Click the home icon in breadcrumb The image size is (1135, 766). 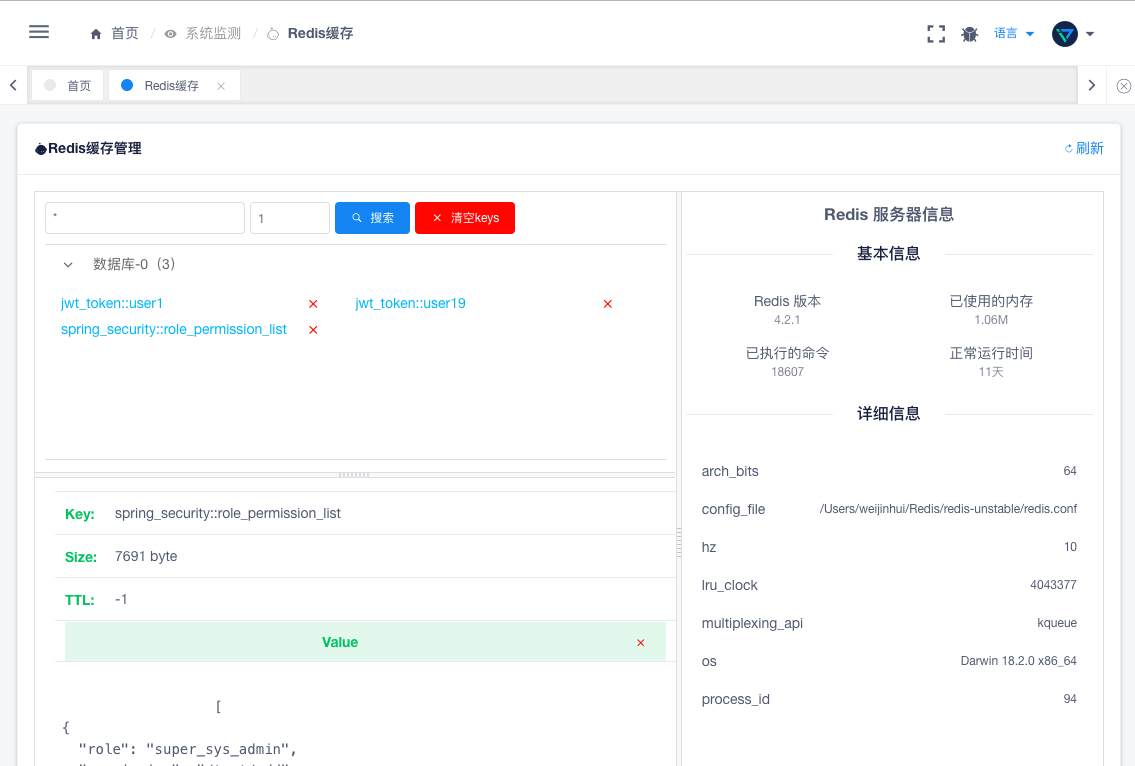point(96,34)
